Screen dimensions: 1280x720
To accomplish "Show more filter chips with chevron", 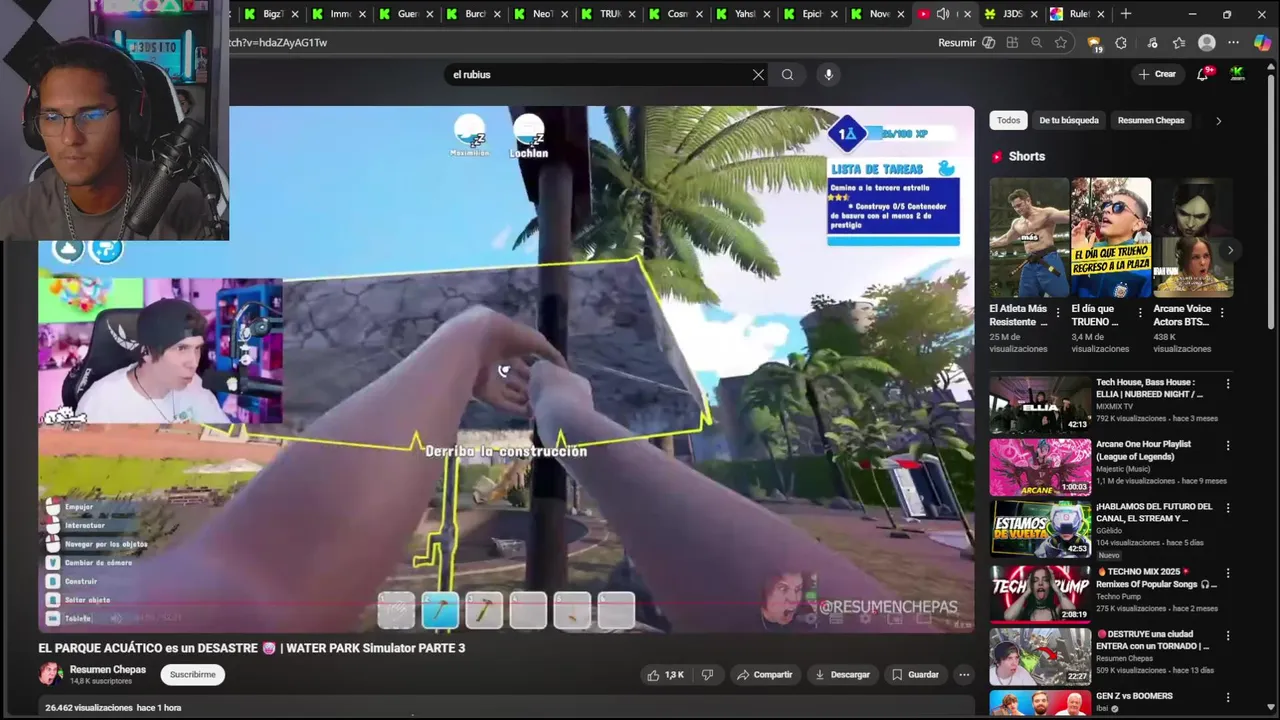I will click(1218, 121).
